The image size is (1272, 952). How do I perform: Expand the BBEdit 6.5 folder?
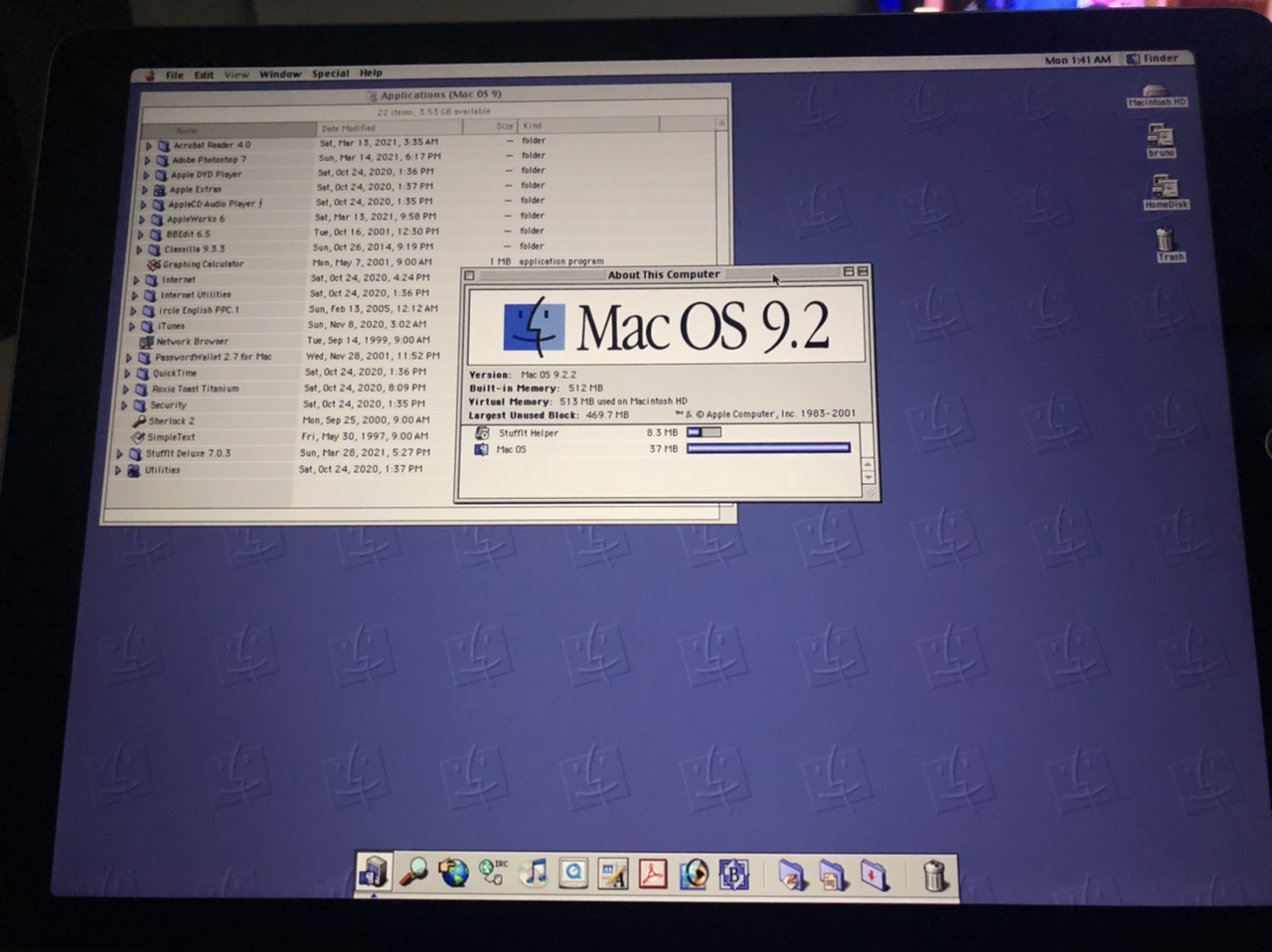coord(141,235)
